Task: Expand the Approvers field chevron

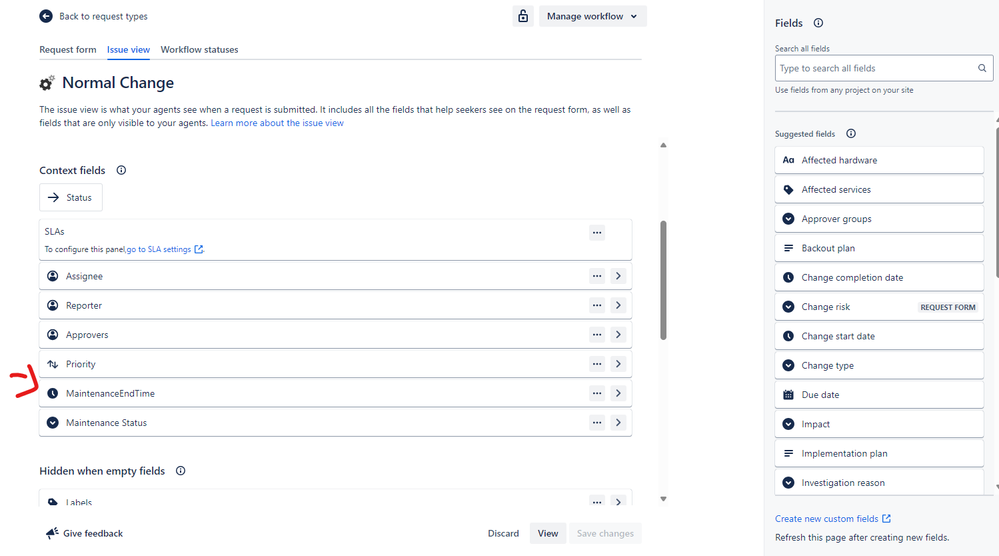Action: point(618,334)
